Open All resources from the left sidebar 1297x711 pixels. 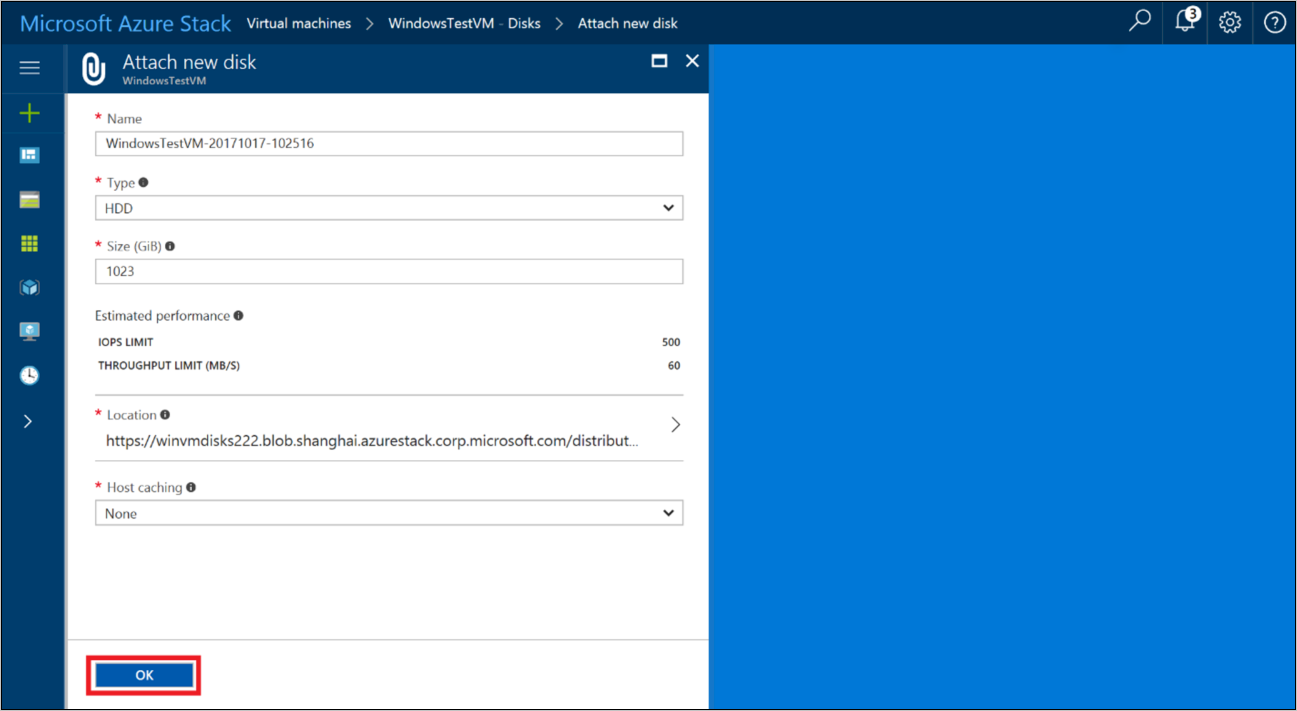click(29, 199)
